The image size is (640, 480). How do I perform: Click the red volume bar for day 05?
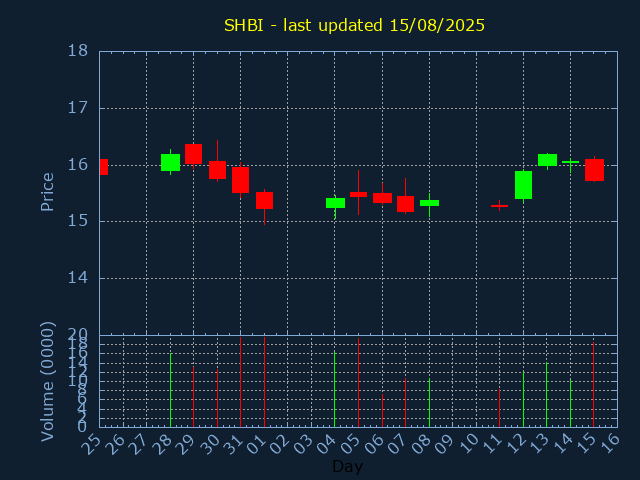tap(358, 382)
